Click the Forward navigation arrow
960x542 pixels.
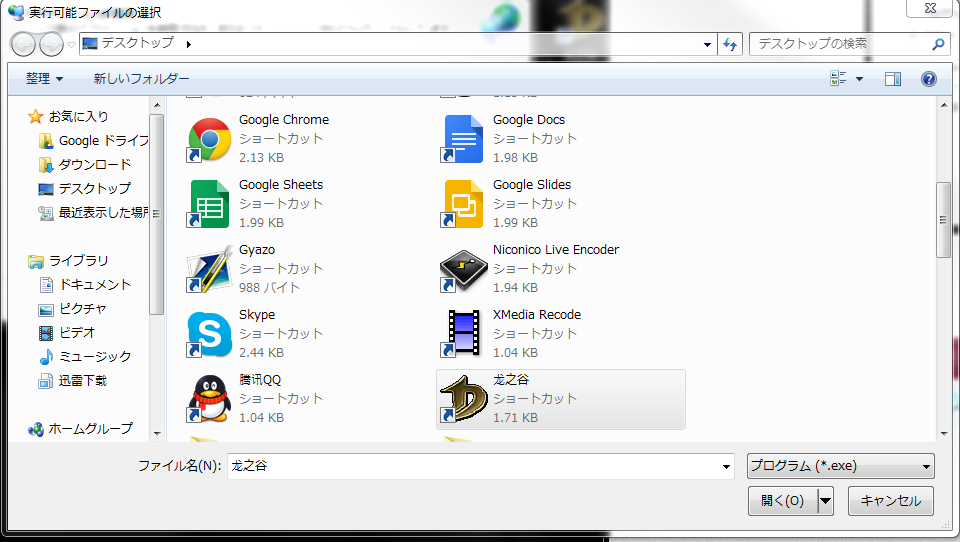51,44
